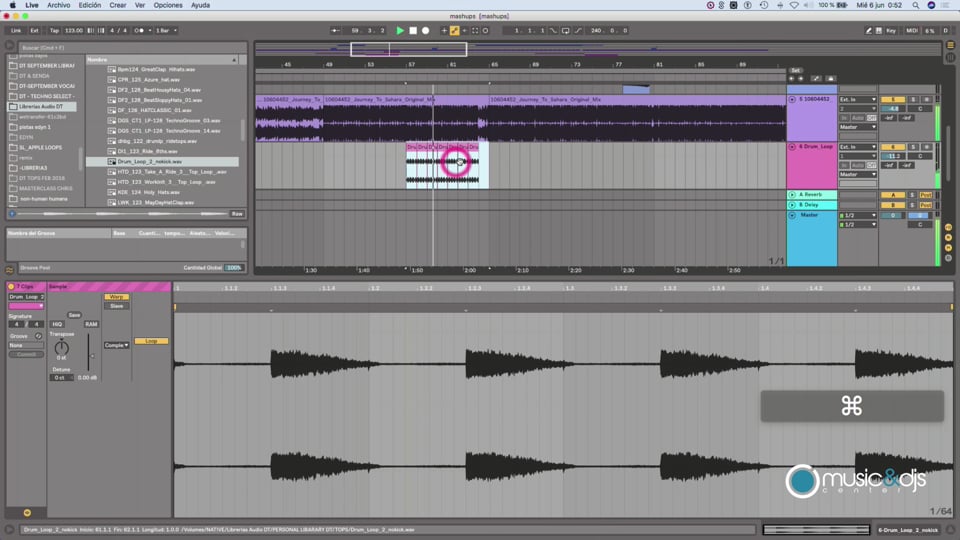Open the Archivo menu
The image size is (960, 540).
point(59,5)
